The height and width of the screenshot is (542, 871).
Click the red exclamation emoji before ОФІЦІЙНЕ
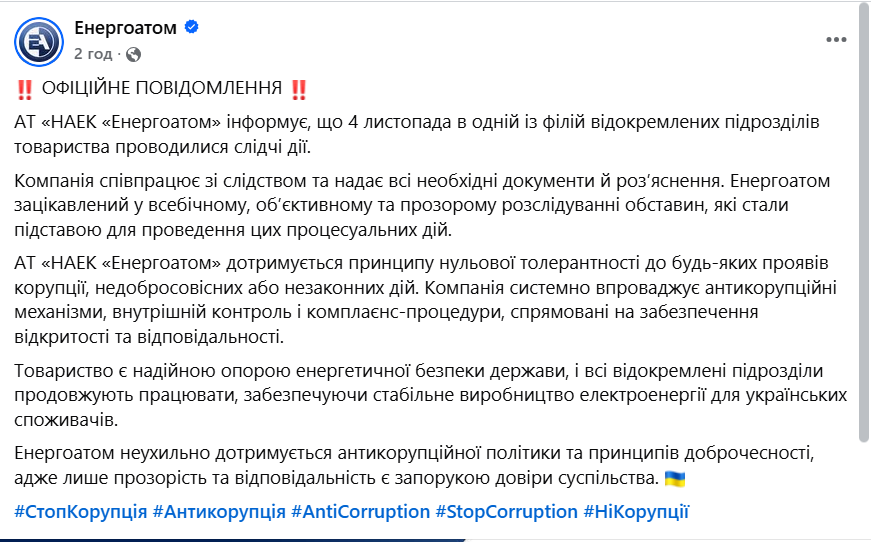tap(25, 89)
